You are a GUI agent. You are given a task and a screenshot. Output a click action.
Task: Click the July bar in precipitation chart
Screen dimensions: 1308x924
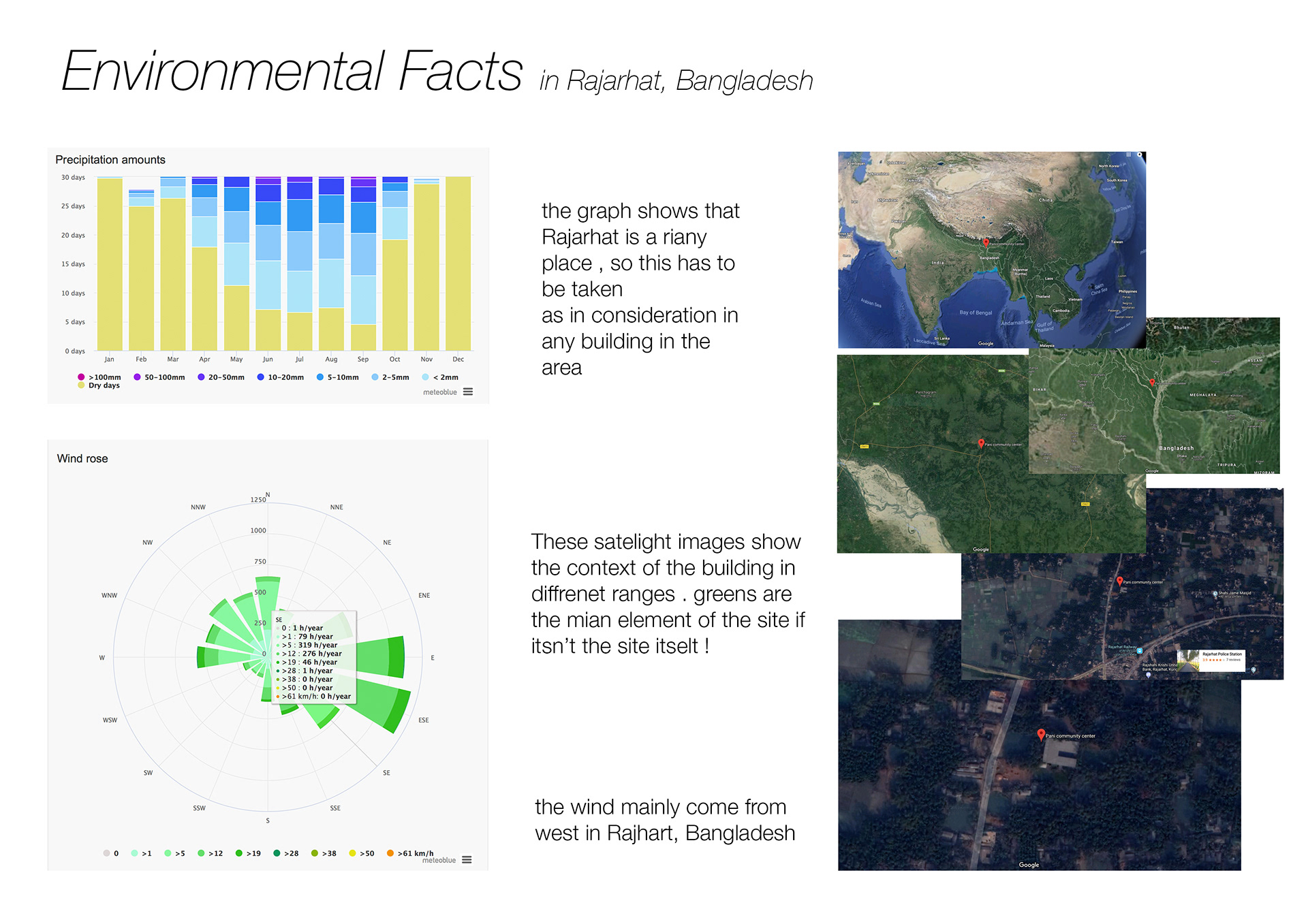click(x=299, y=272)
